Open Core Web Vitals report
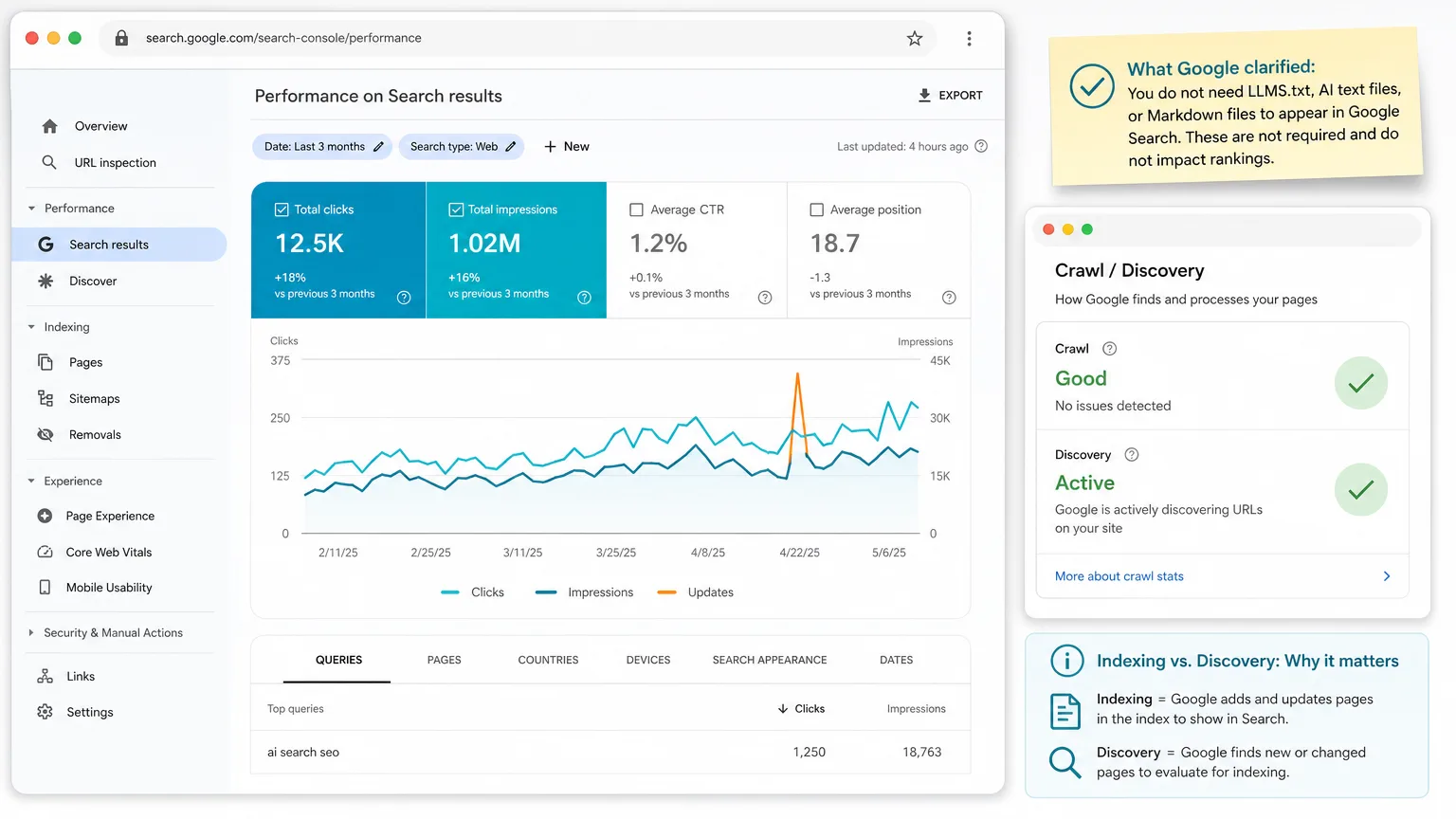This screenshot has height=819, width=1456. (x=109, y=553)
